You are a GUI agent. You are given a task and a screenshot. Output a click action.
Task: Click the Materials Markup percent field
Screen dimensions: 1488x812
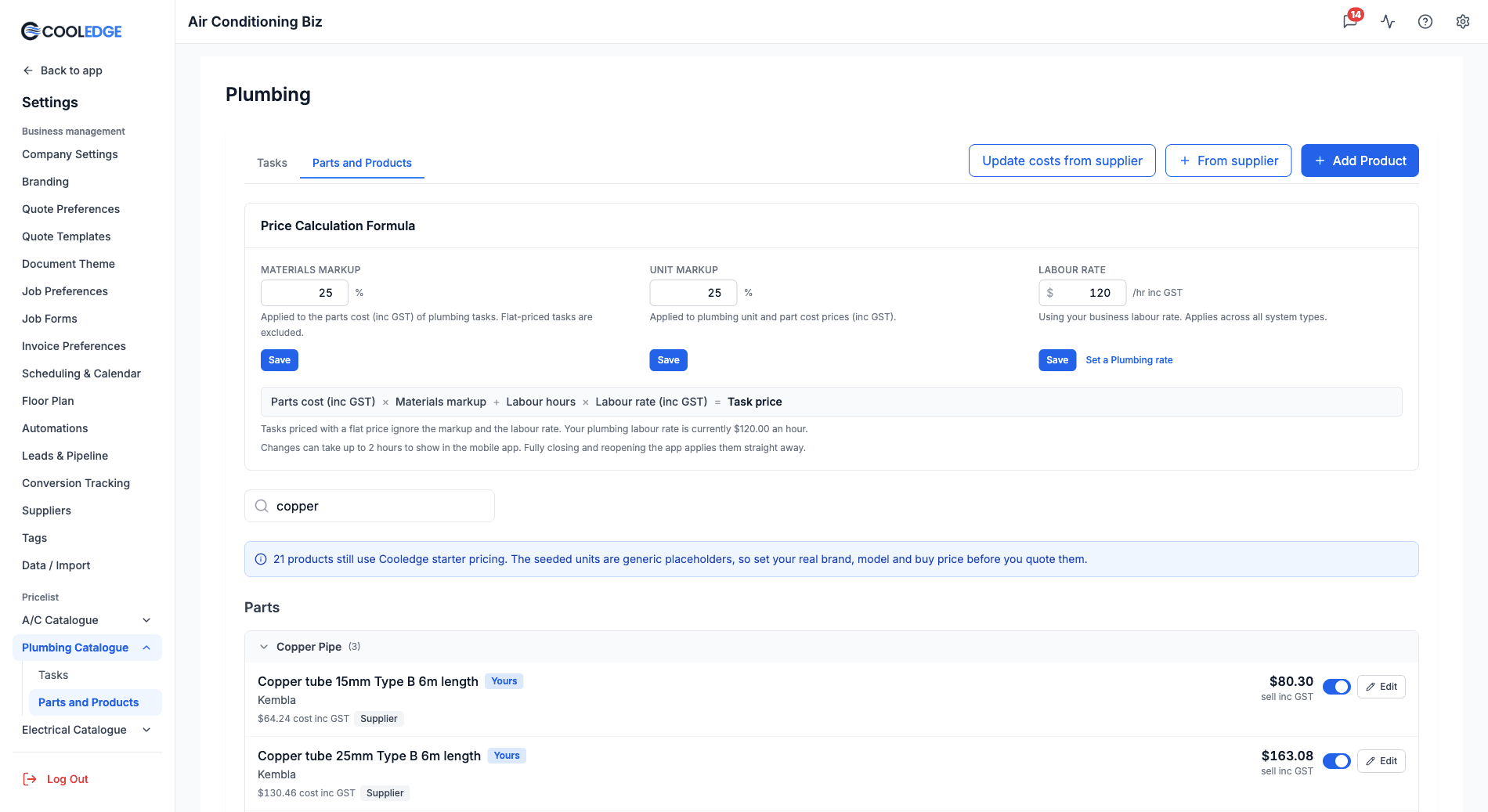pos(305,293)
